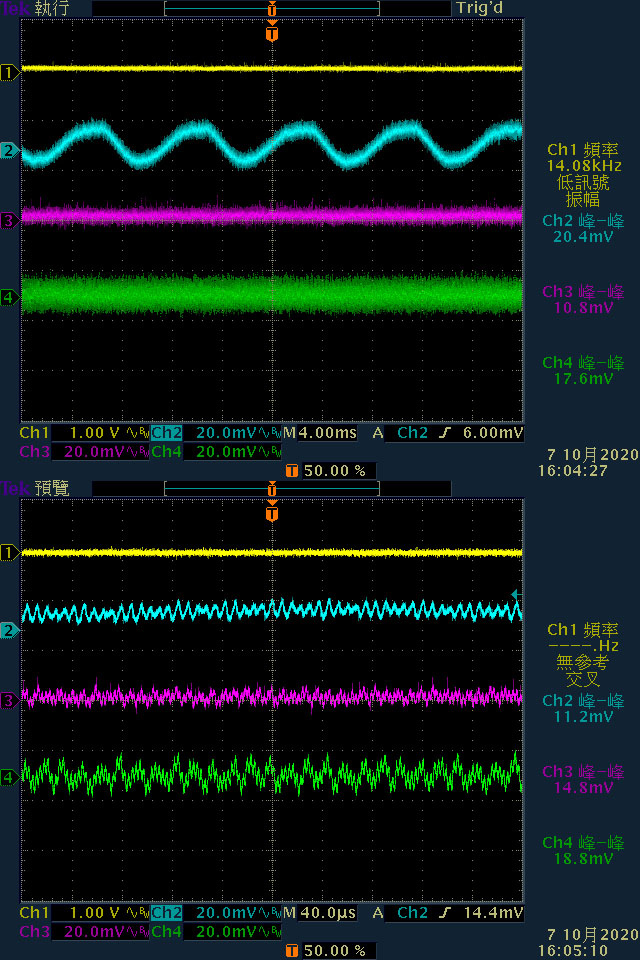Click Ch3 20.0mV scale in the 預覽 capture
Screen dimensions: 640x960
(84, 932)
